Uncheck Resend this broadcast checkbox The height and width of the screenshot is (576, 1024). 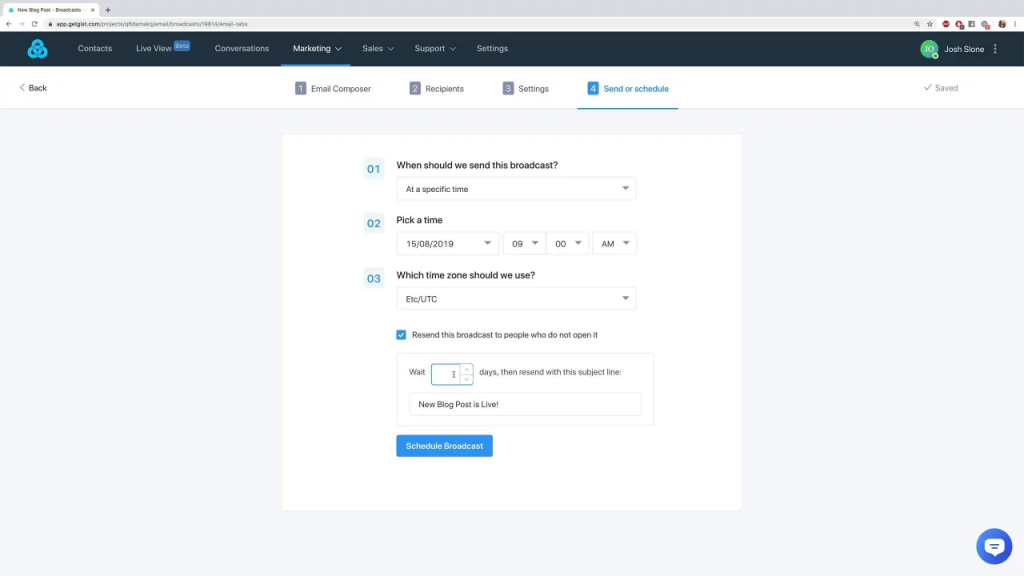[x=401, y=335]
